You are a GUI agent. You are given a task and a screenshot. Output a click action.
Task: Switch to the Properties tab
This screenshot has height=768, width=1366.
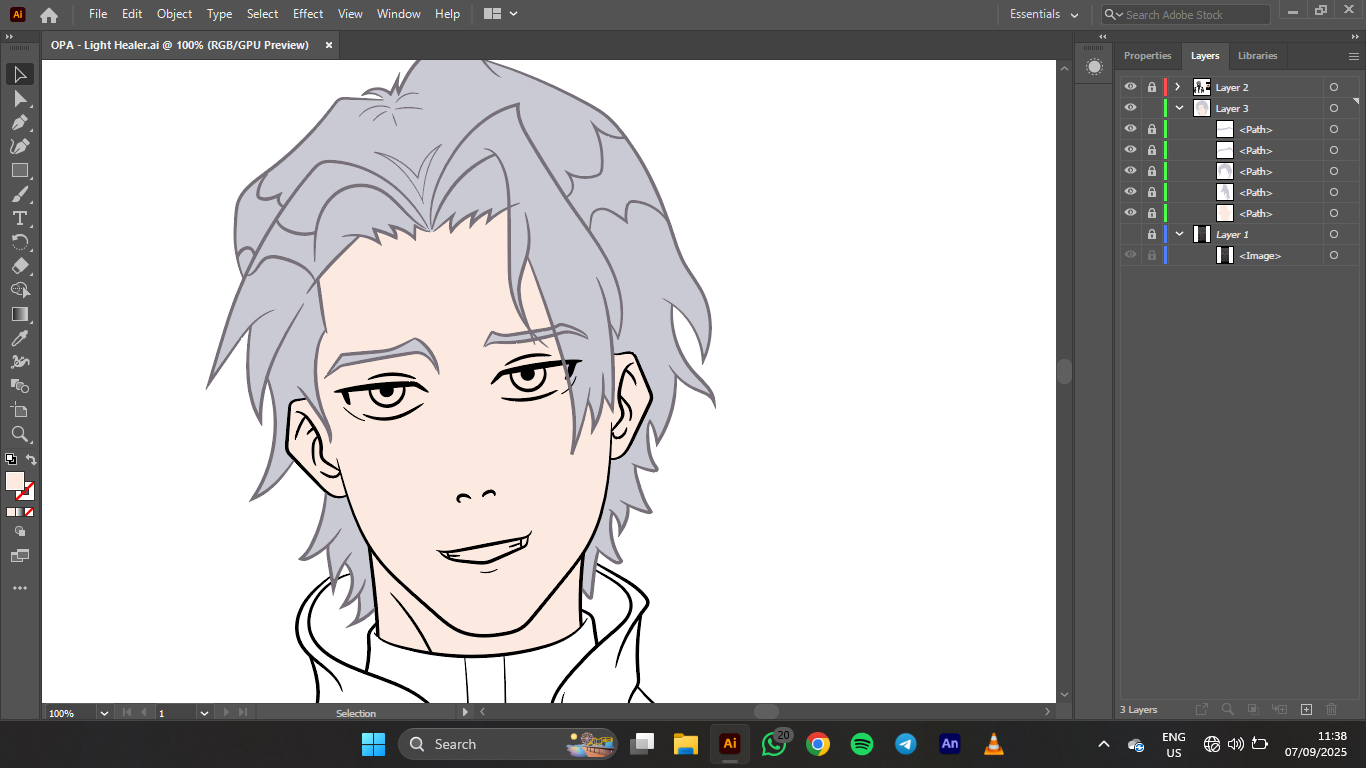point(1147,56)
